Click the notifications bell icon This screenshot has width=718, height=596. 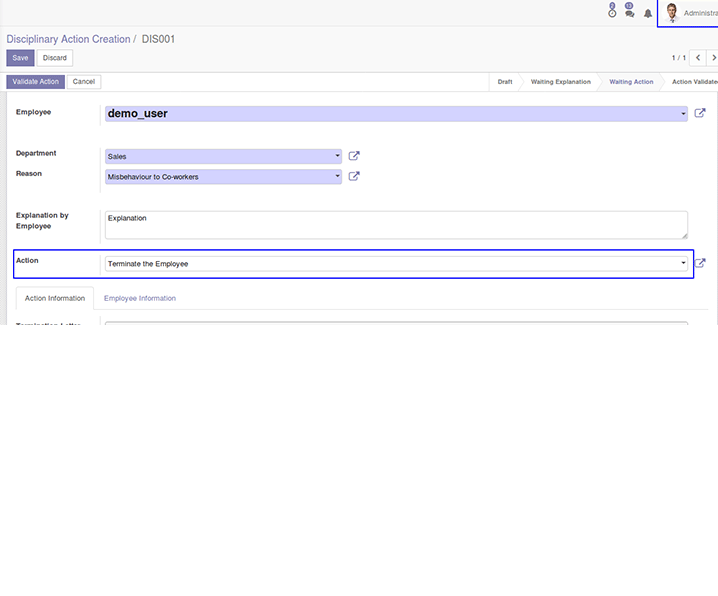tap(648, 14)
